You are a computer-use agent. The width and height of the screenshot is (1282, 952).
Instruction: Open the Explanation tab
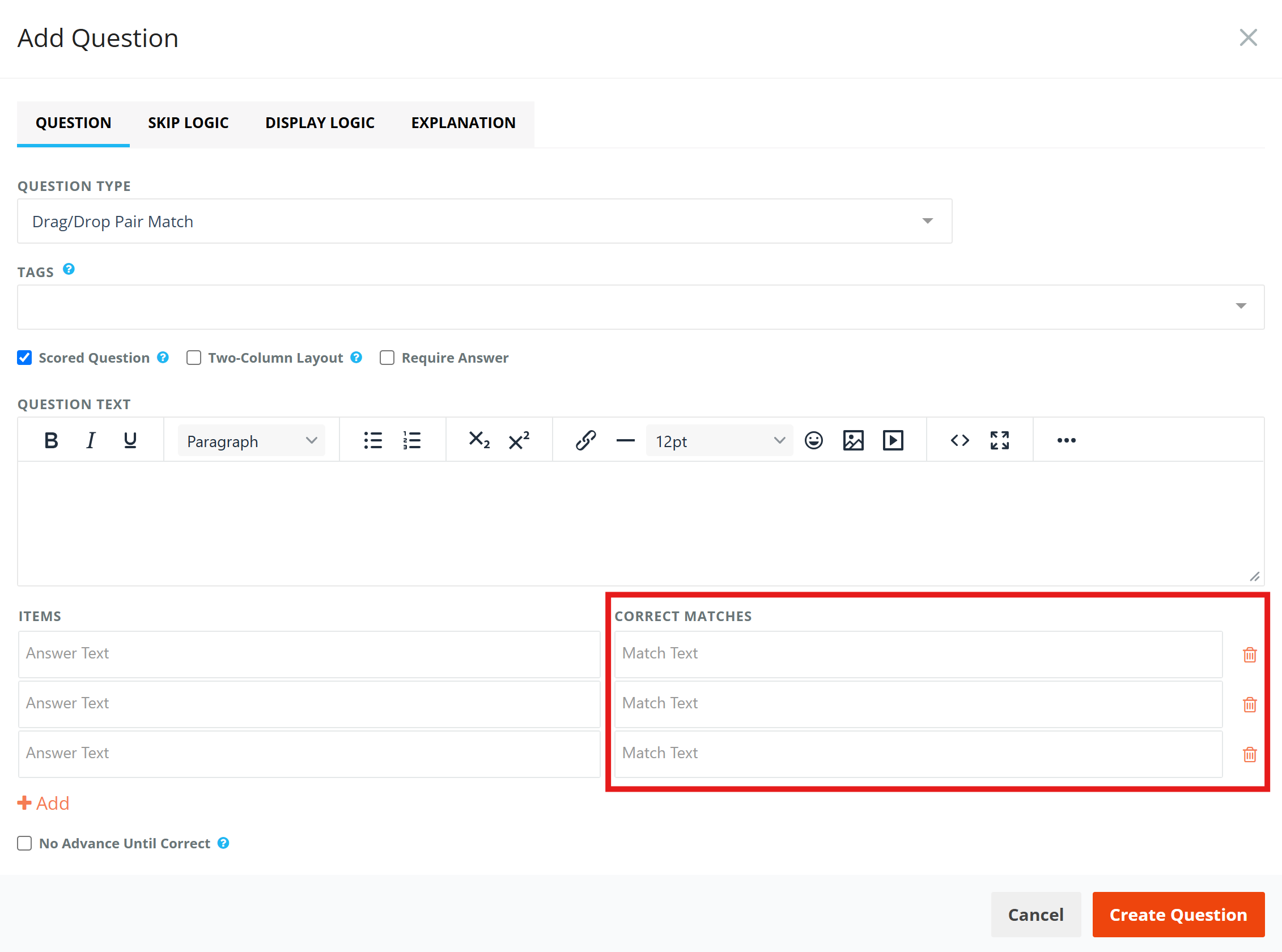pos(464,124)
